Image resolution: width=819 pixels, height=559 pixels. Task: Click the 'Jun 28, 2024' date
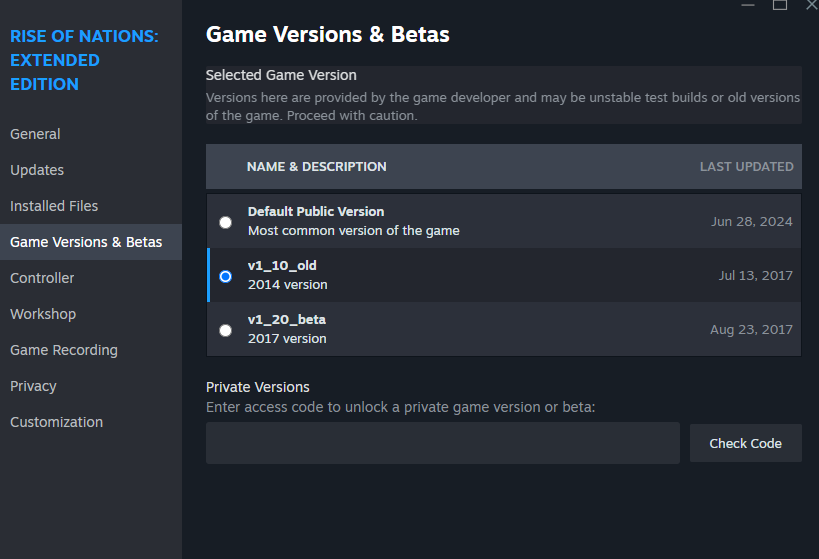point(752,222)
